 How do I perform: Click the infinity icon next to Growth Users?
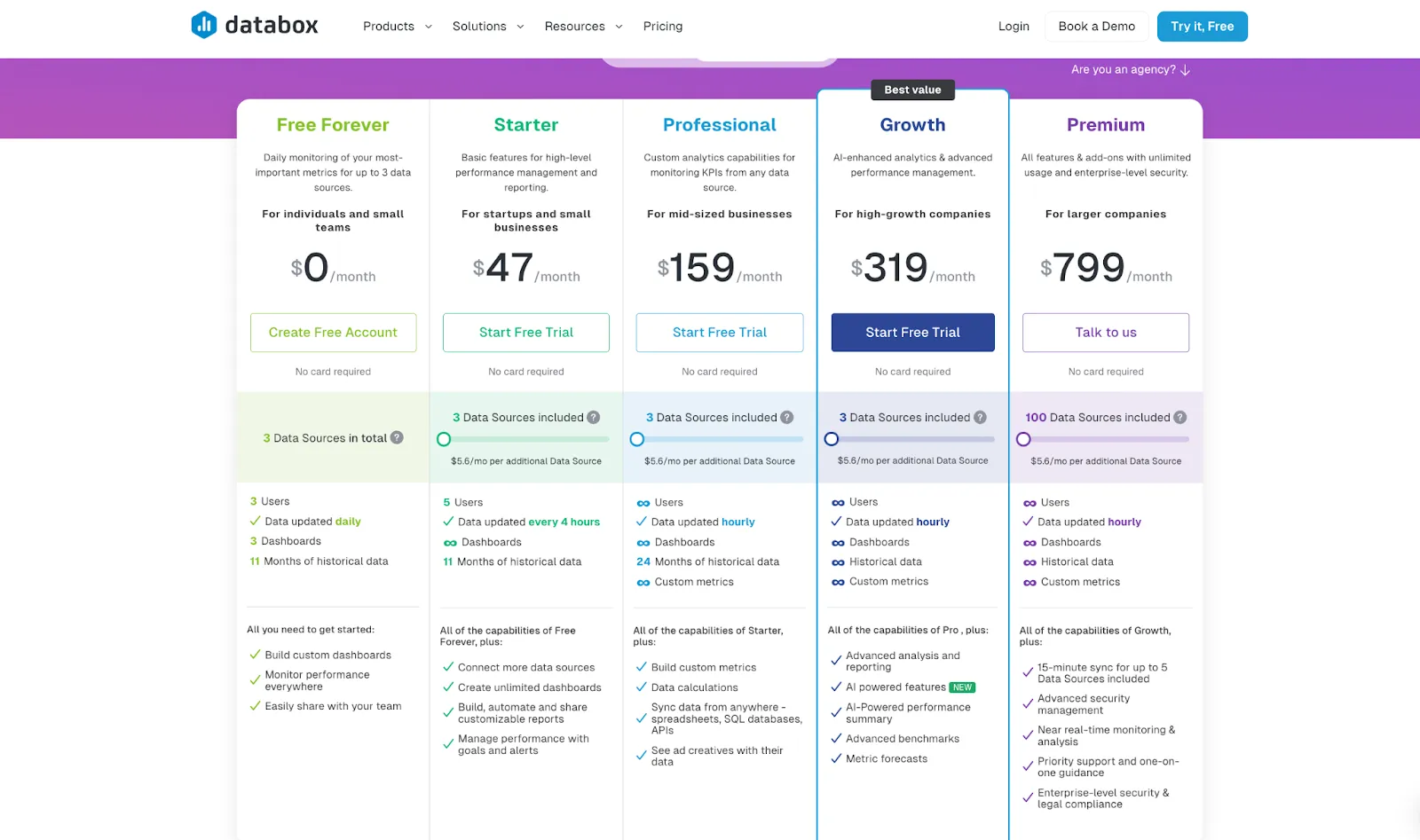(838, 501)
